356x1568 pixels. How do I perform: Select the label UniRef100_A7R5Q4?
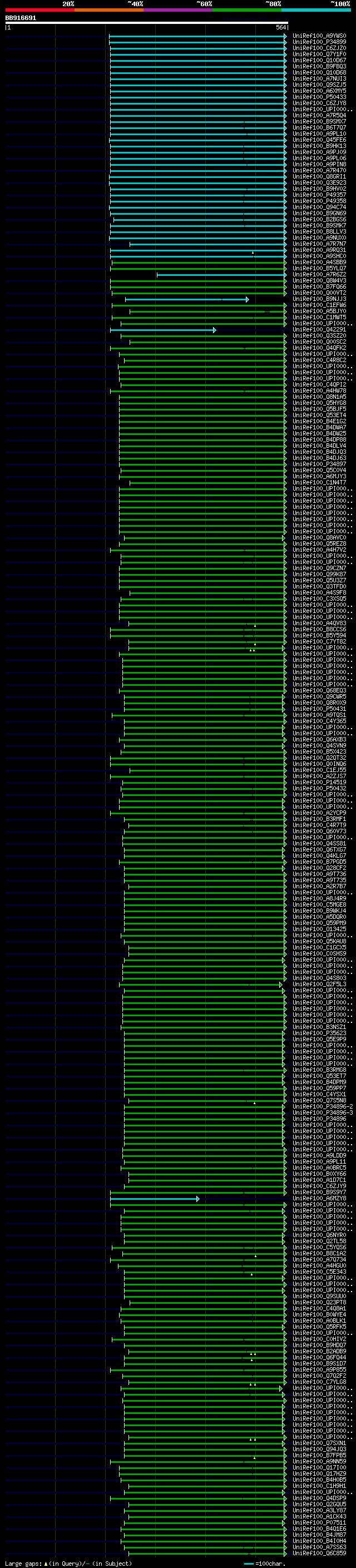pyautogui.click(x=319, y=115)
